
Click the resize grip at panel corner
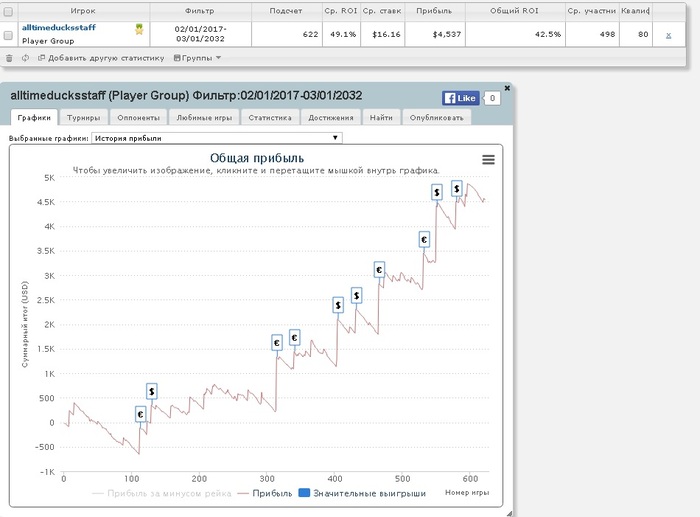coord(509,513)
